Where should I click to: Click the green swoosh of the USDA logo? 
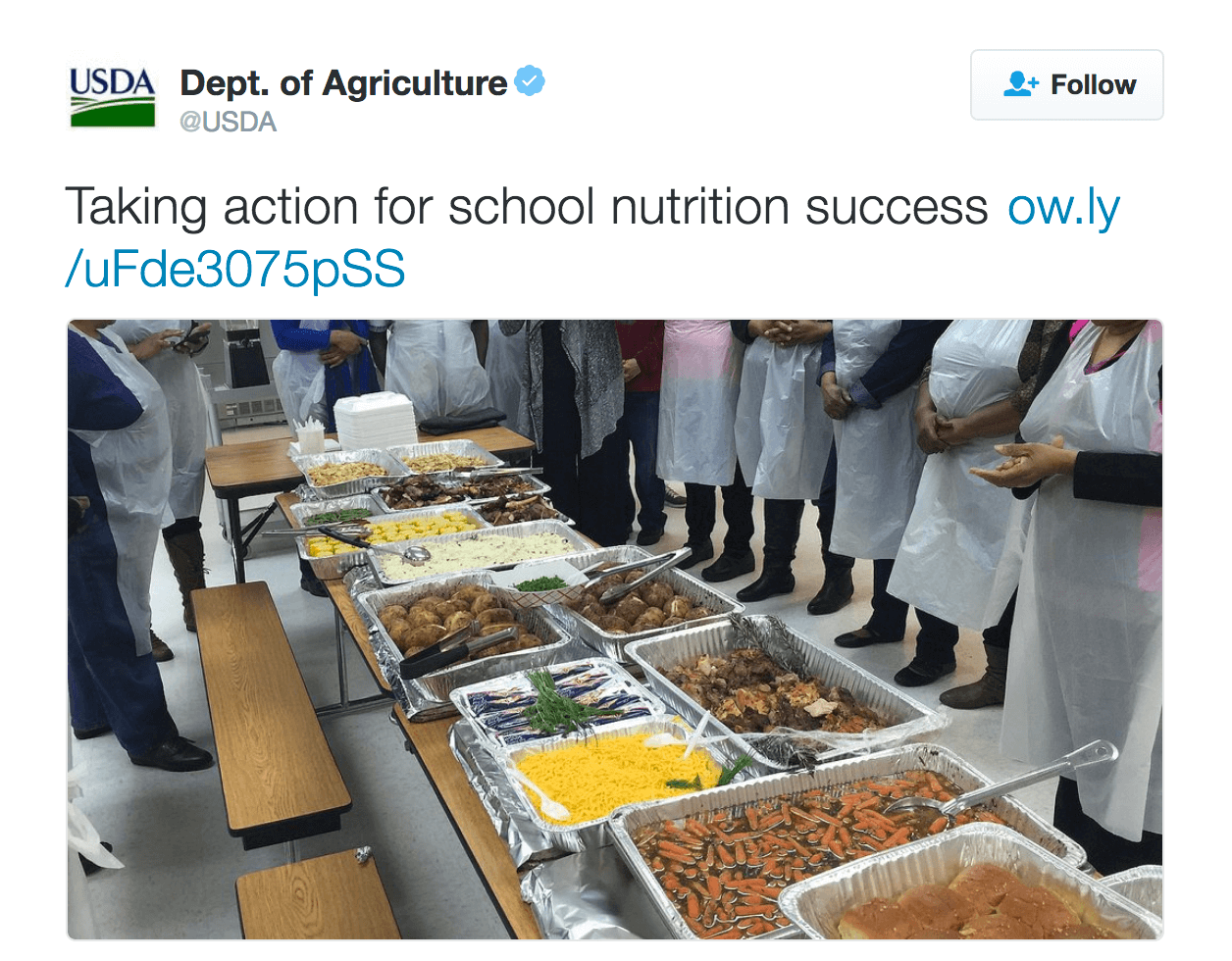[x=112, y=115]
